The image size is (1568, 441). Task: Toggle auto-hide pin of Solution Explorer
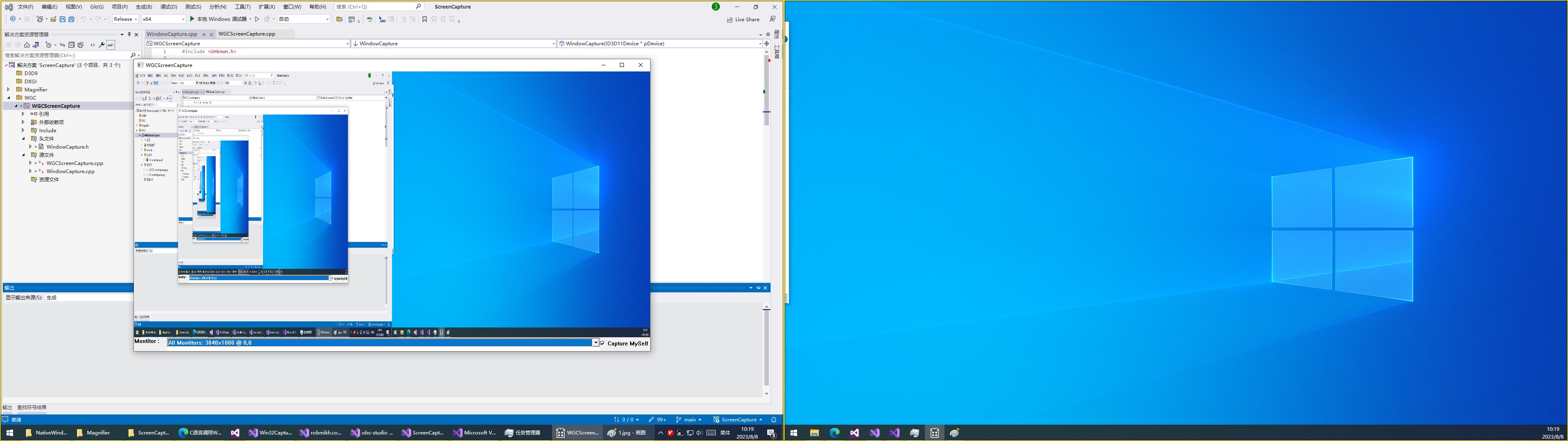pyautogui.click(x=129, y=35)
